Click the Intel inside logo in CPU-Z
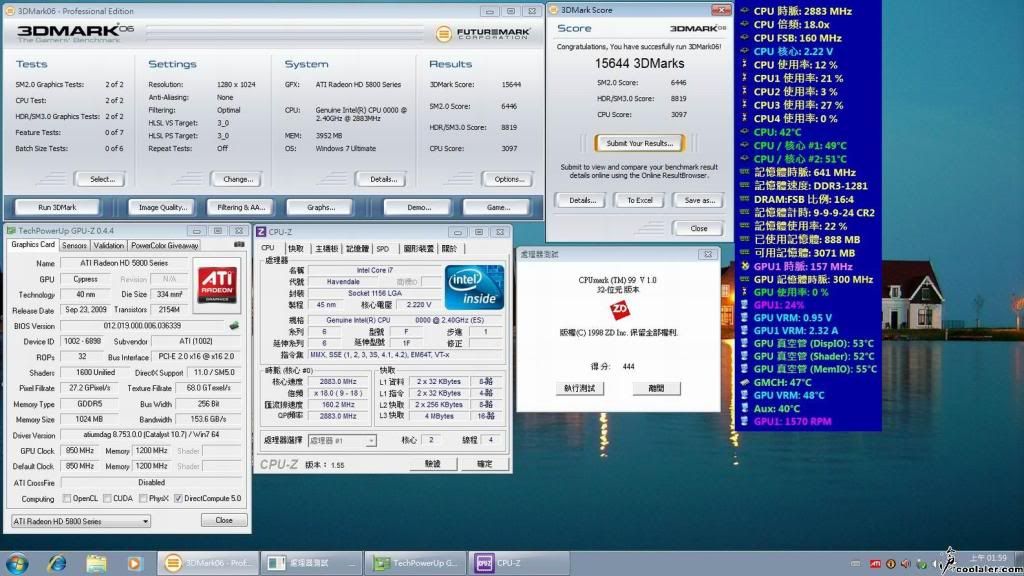1024x576 pixels. click(x=474, y=287)
